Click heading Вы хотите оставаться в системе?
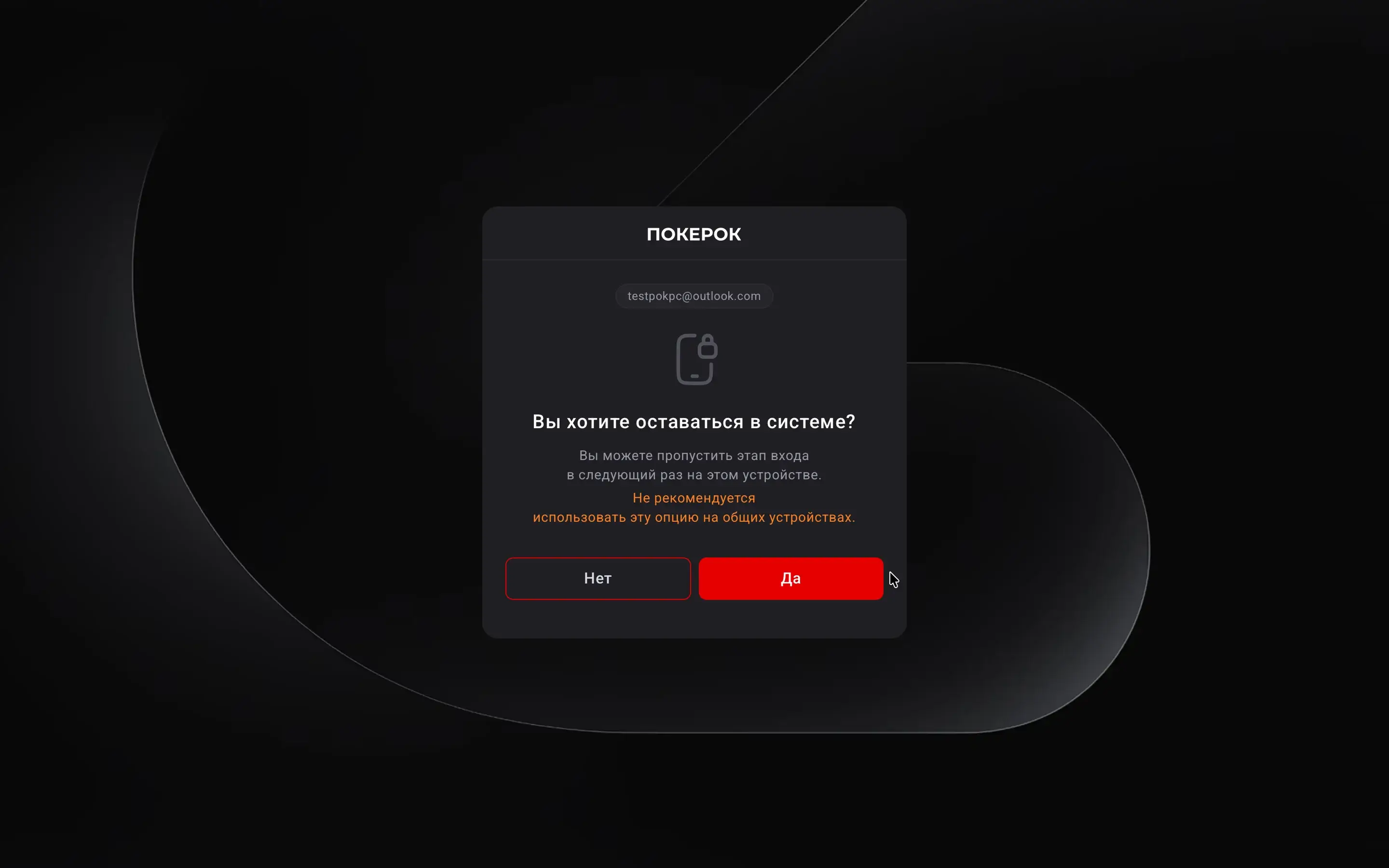The width and height of the screenshot is (1389, 868). point(694,422)
